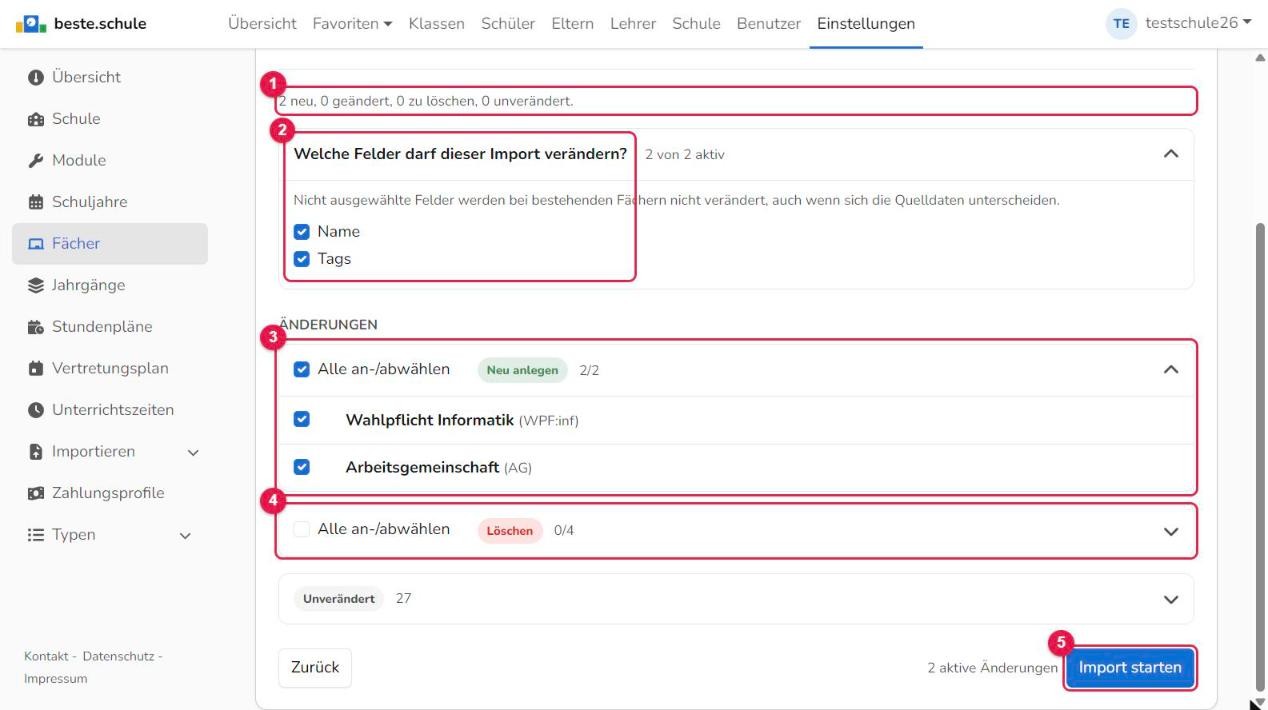Click the Zurück button
Screen dimensions: 1268x710
tap(315, 668)
